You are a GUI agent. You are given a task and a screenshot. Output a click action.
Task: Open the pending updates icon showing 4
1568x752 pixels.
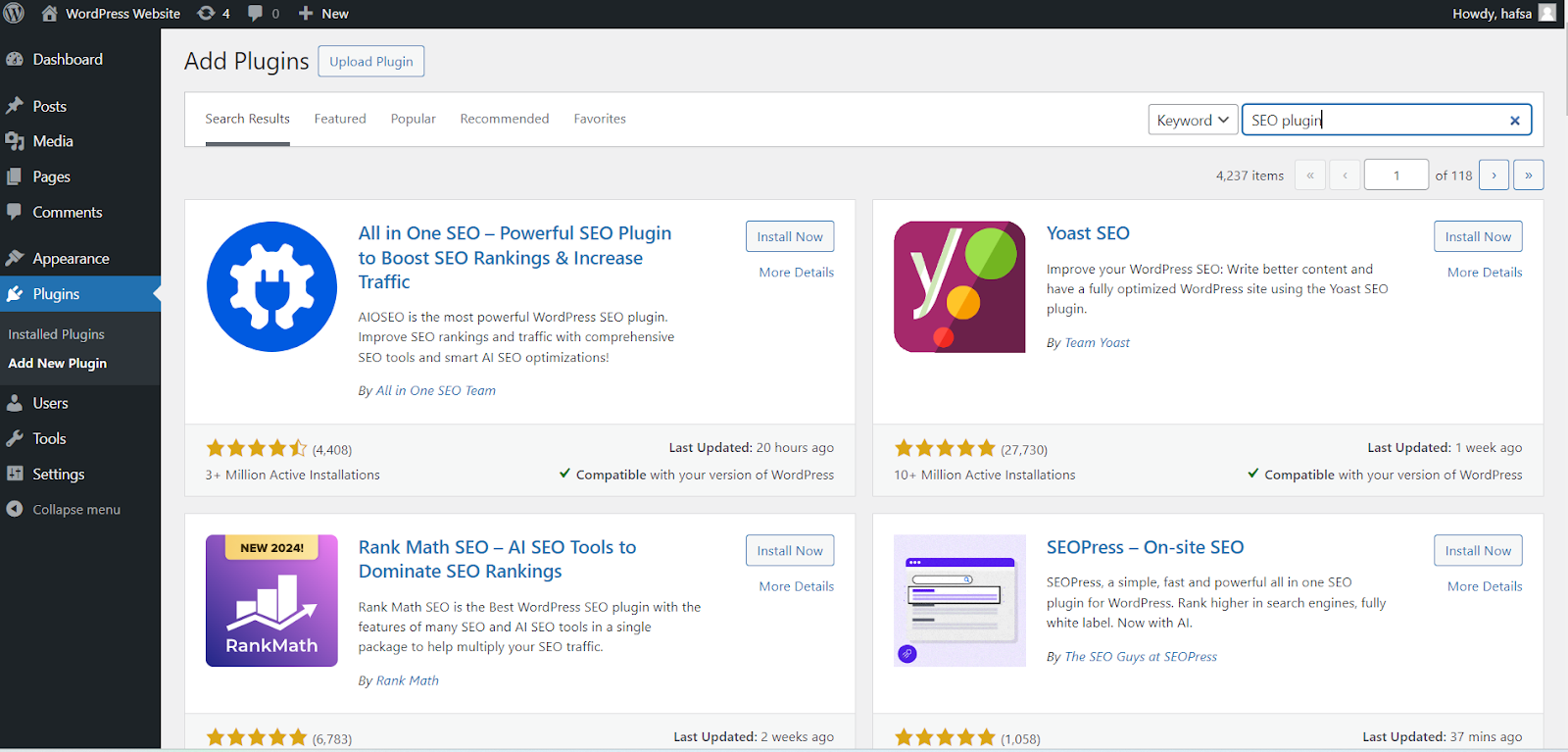206,13
